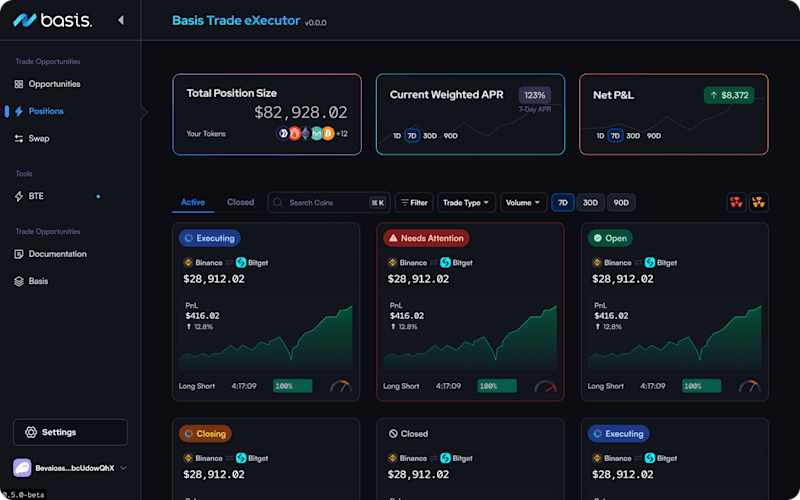Open the BTE tool

pos(29,196)
